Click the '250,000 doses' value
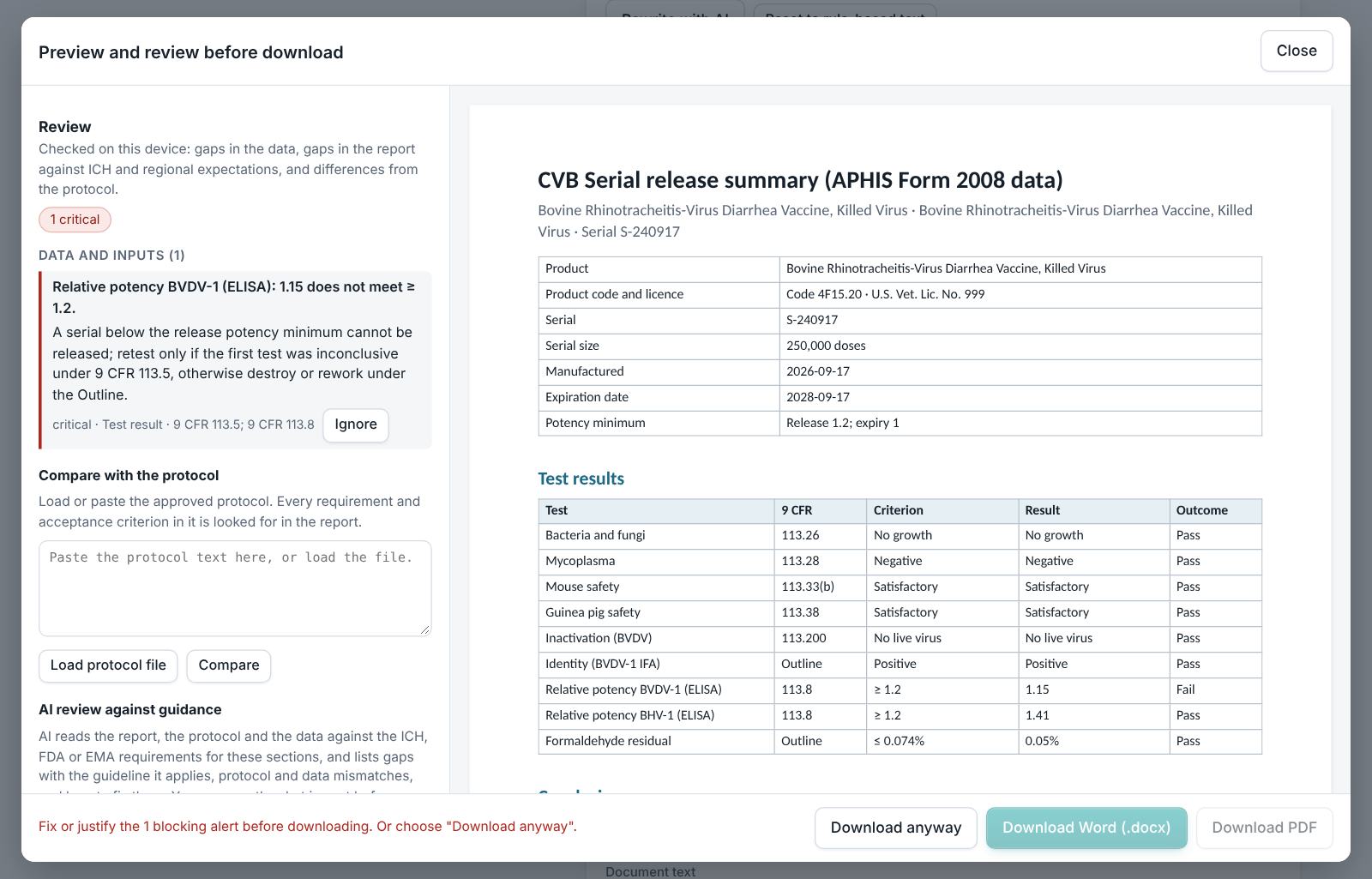The width and height of the screenshot is (1372, 879). tap(826, 346)
